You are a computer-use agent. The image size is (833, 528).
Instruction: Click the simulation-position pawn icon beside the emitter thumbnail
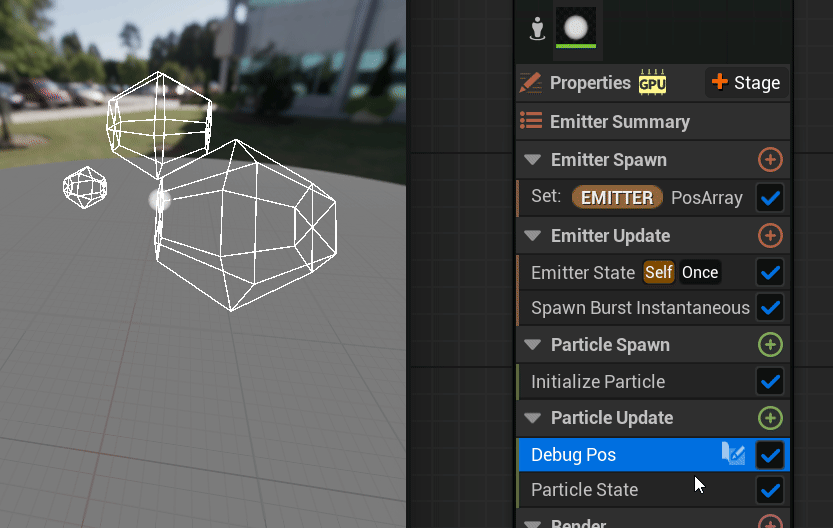coord(537,28)
